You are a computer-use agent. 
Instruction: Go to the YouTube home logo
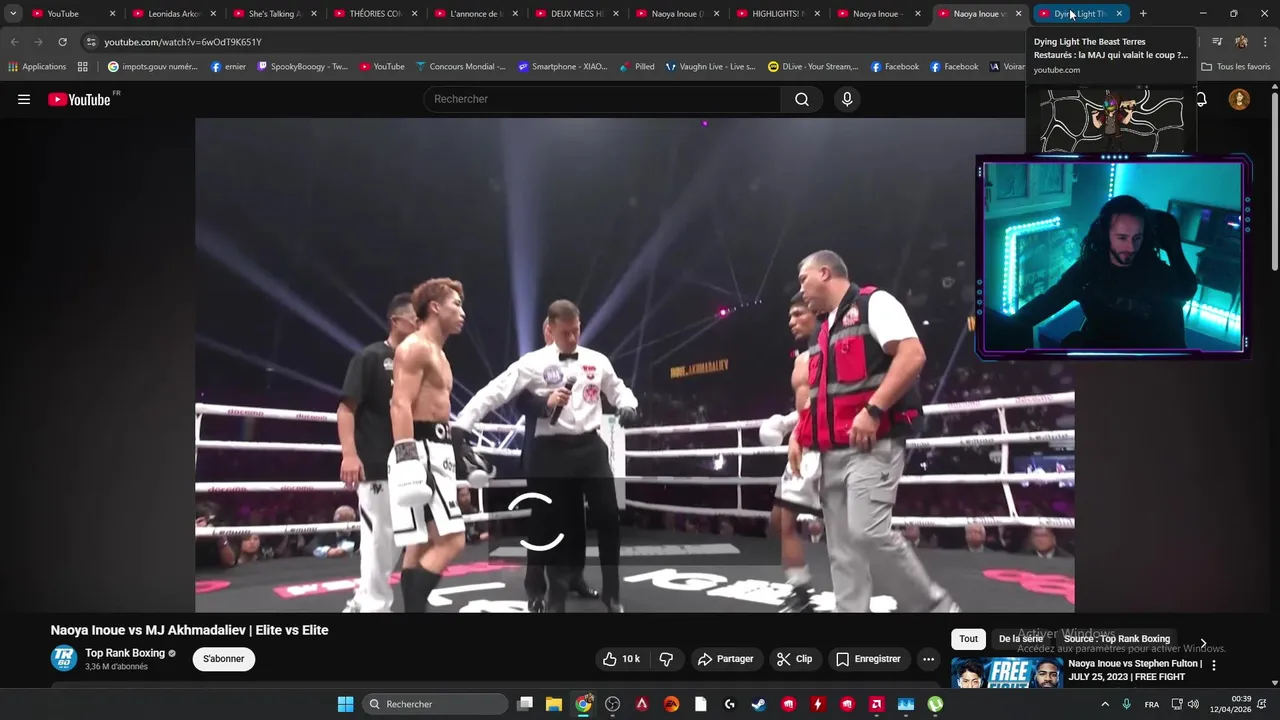[79, 99]
